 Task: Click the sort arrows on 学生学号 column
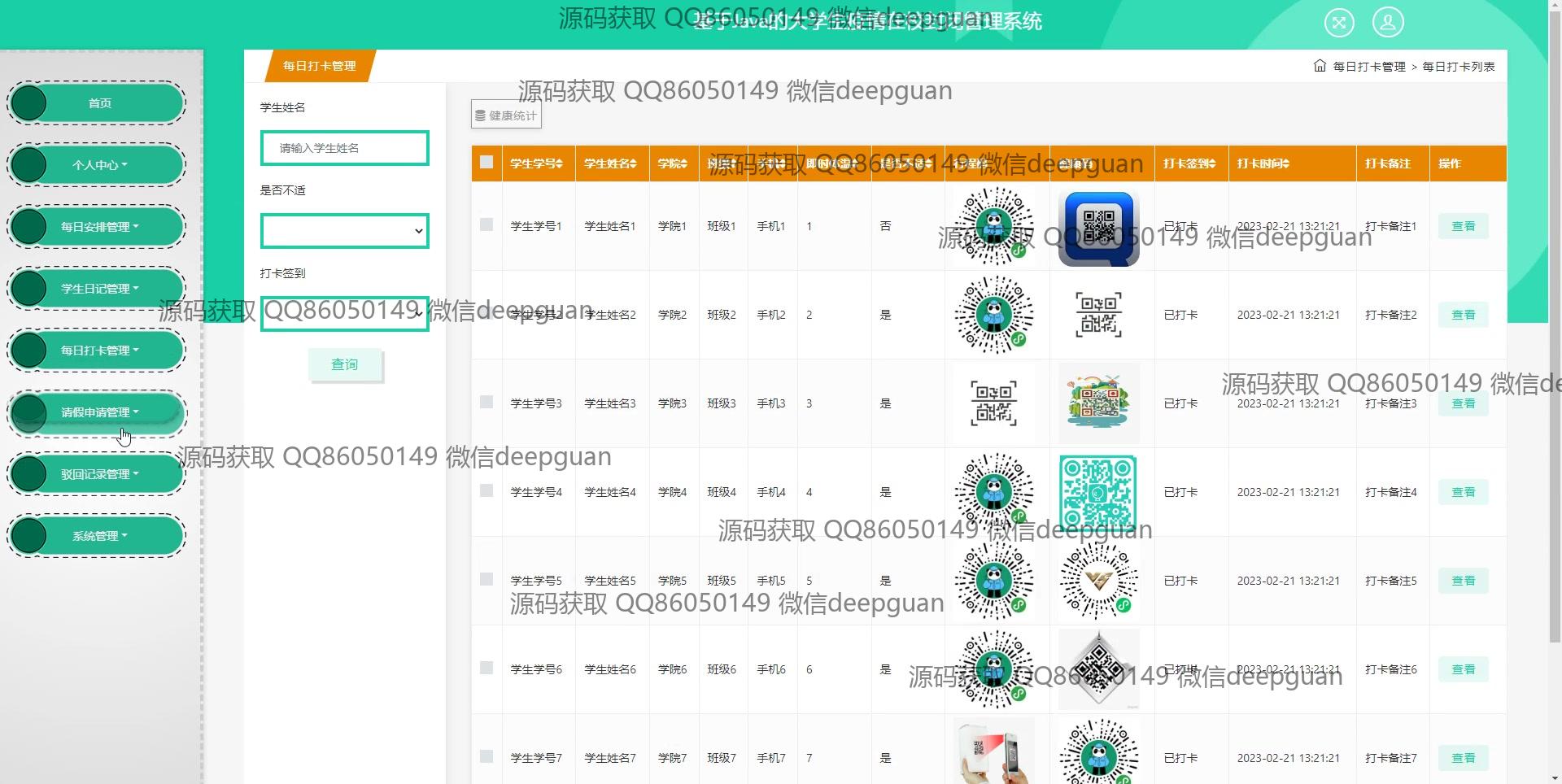pos(559,163)
